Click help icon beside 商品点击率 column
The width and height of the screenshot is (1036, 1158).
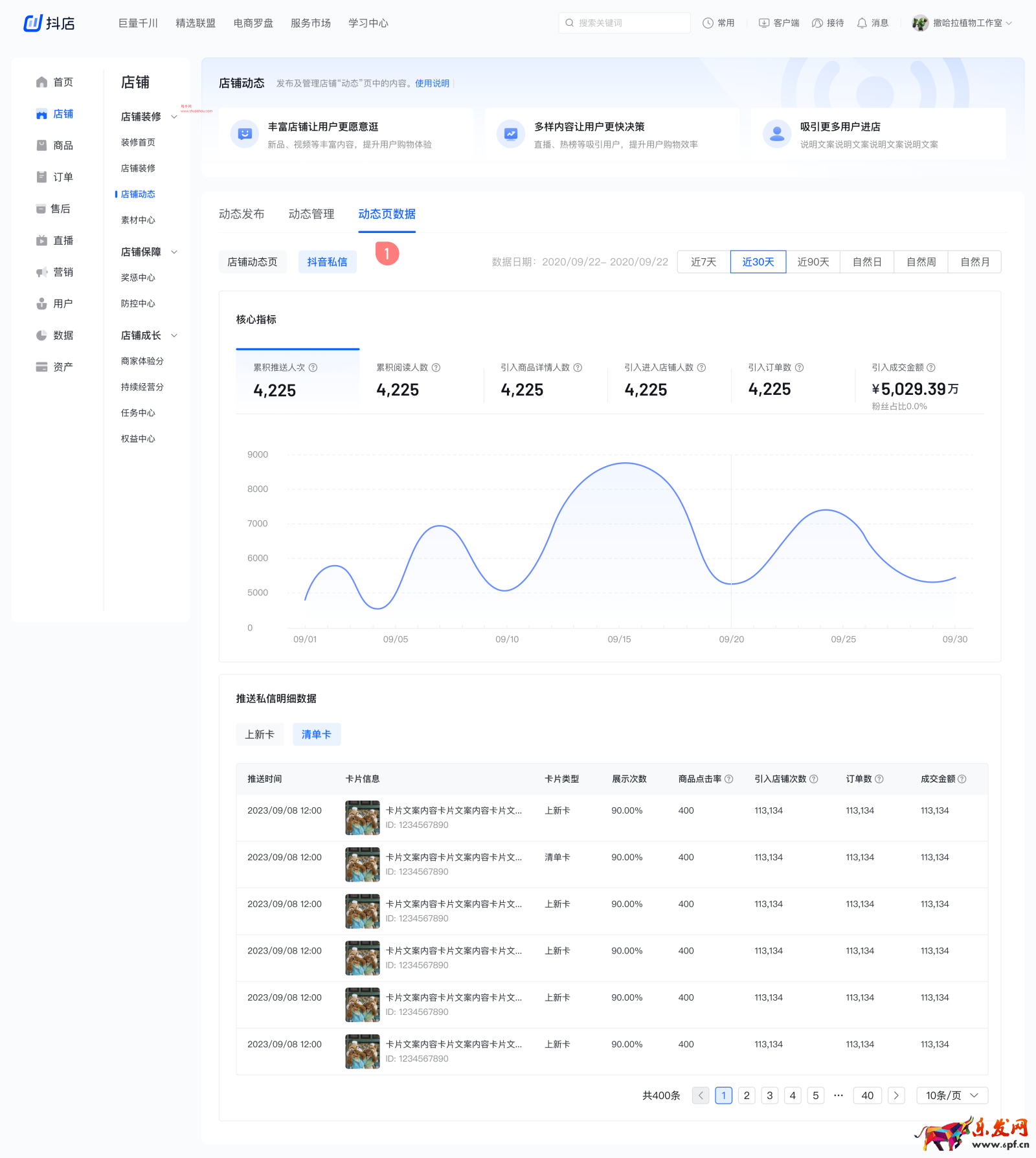pos(729,779)
